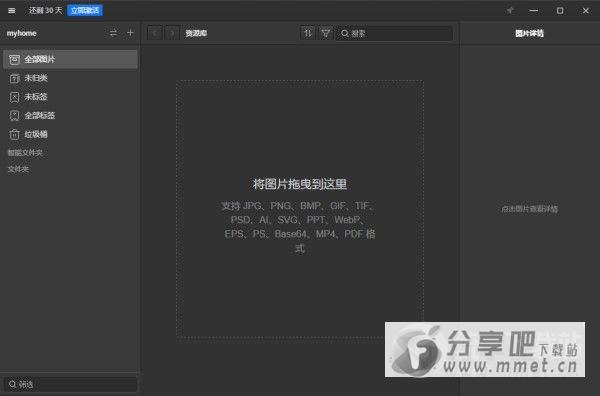Open the hamburger main menu
600x396 pixels.
click(x=11, y=11)
